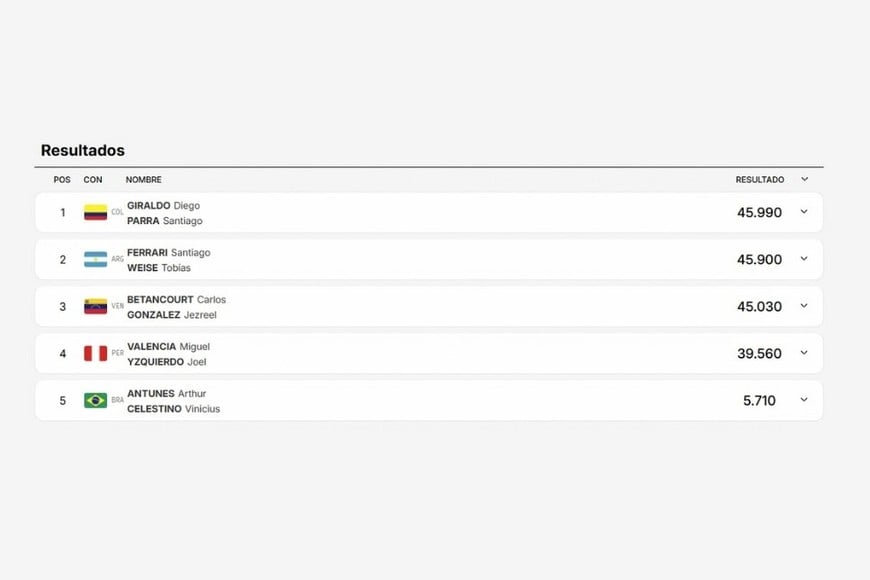The width and height of the screenshot is (870, 580).
Task: Expand the Argentina result row chevron
Action: point(804,259)
